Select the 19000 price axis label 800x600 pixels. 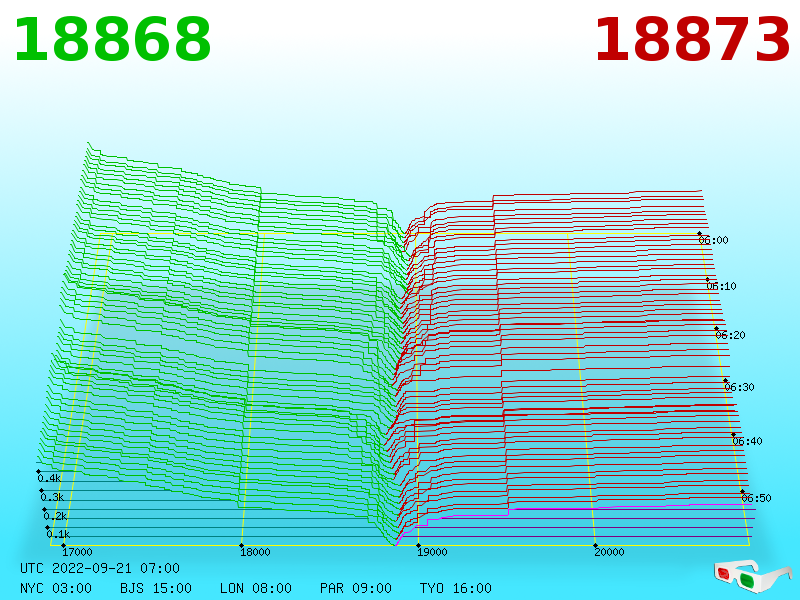(432, 552)
